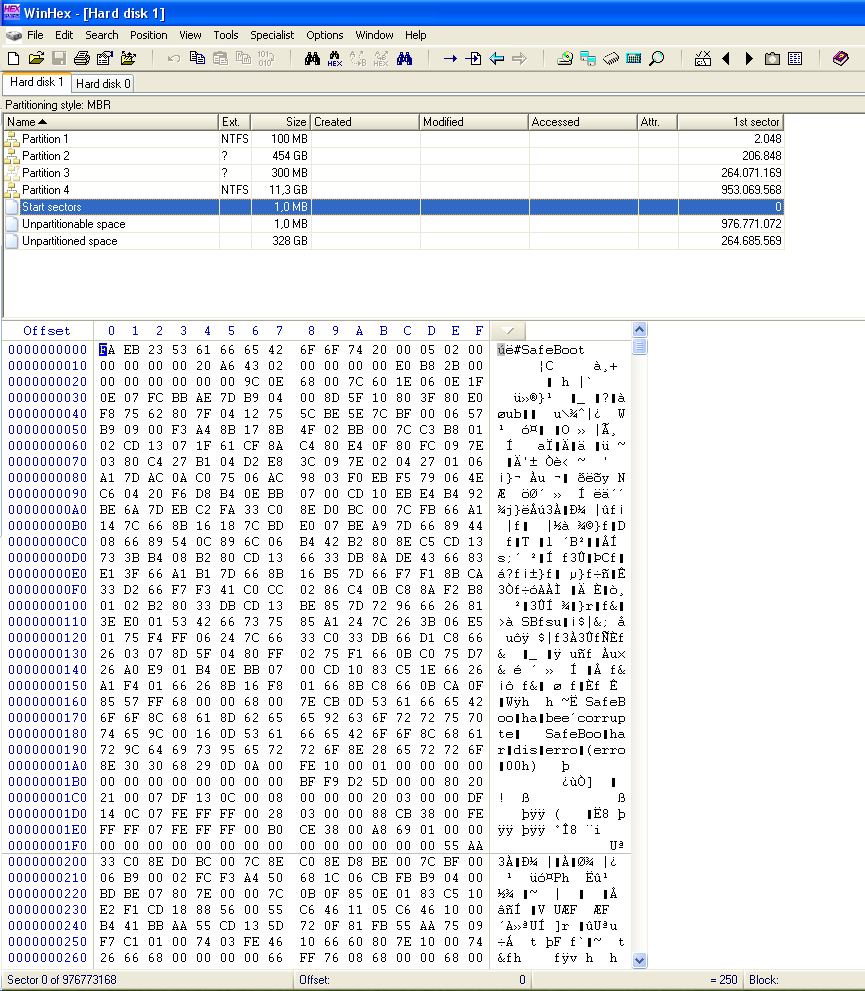865x991 pixels.
Task: Click the grayed-out Save floppy icon
Action: [59, 59]
